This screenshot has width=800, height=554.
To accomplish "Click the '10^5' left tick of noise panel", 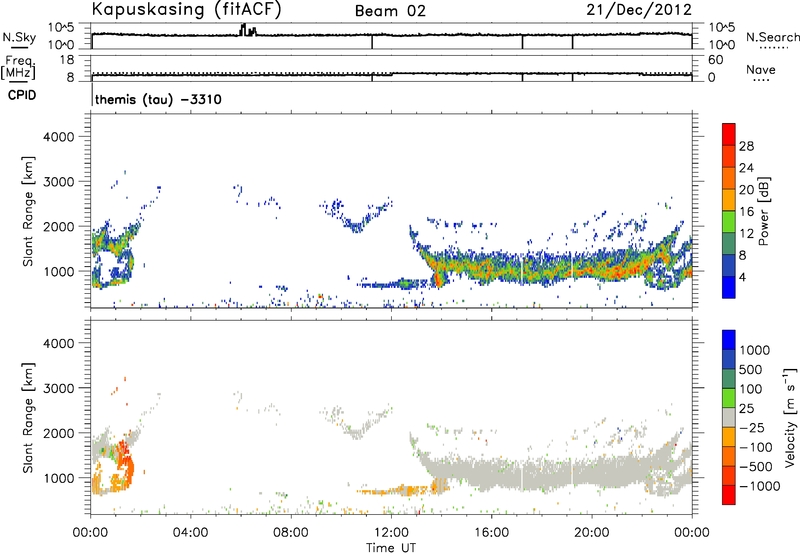I will click(x=61, y=27).
